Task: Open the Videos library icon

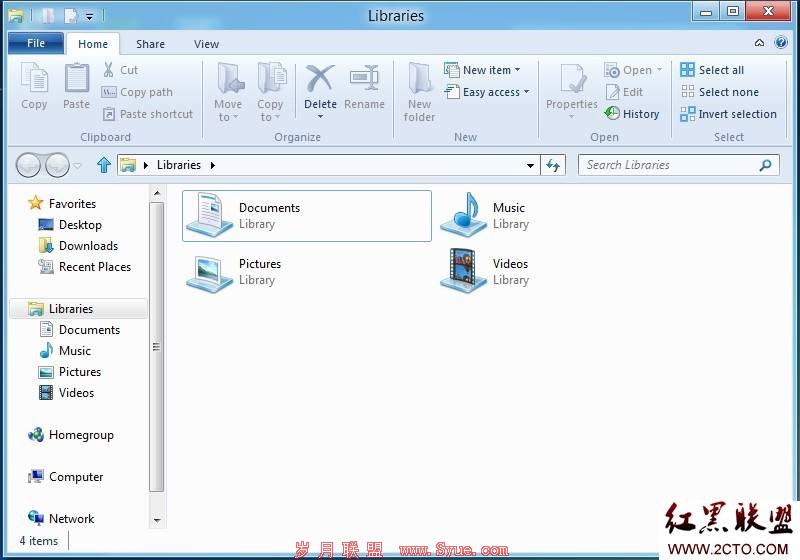Action: coord(464,271)
